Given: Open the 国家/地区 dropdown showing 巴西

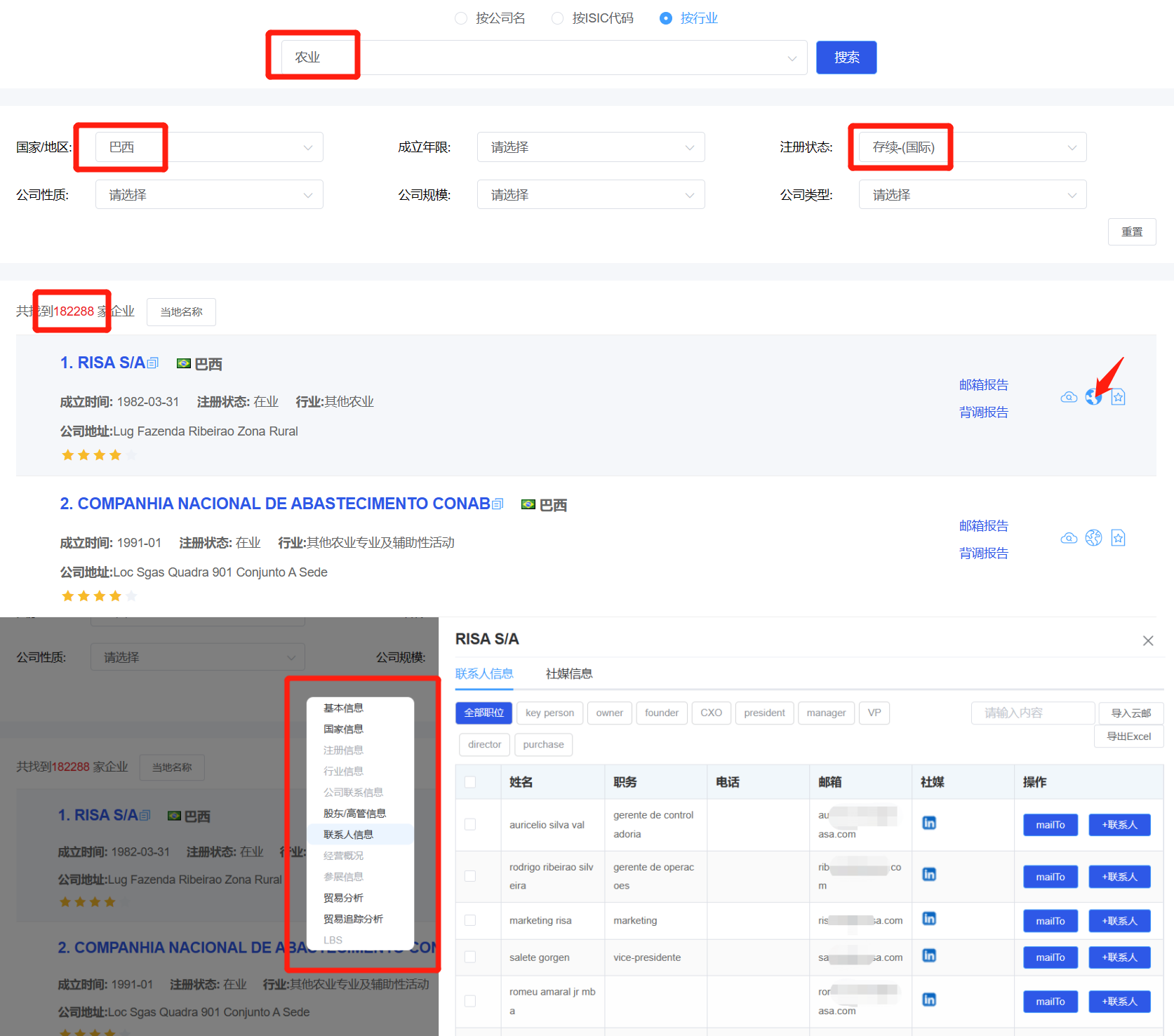Looking at the screenshot, I should click(209, 147).
